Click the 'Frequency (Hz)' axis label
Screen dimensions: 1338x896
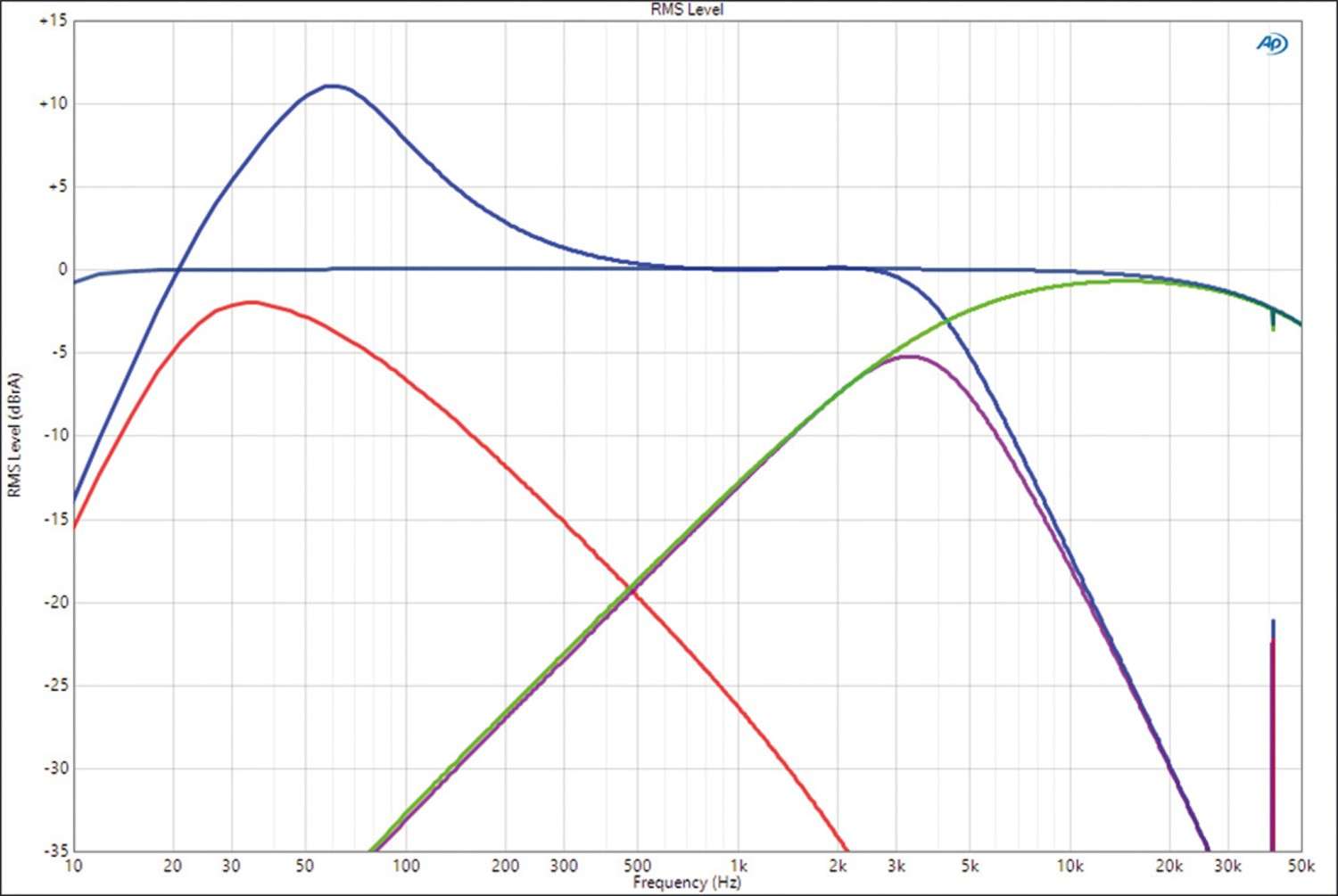click(687, 883)
